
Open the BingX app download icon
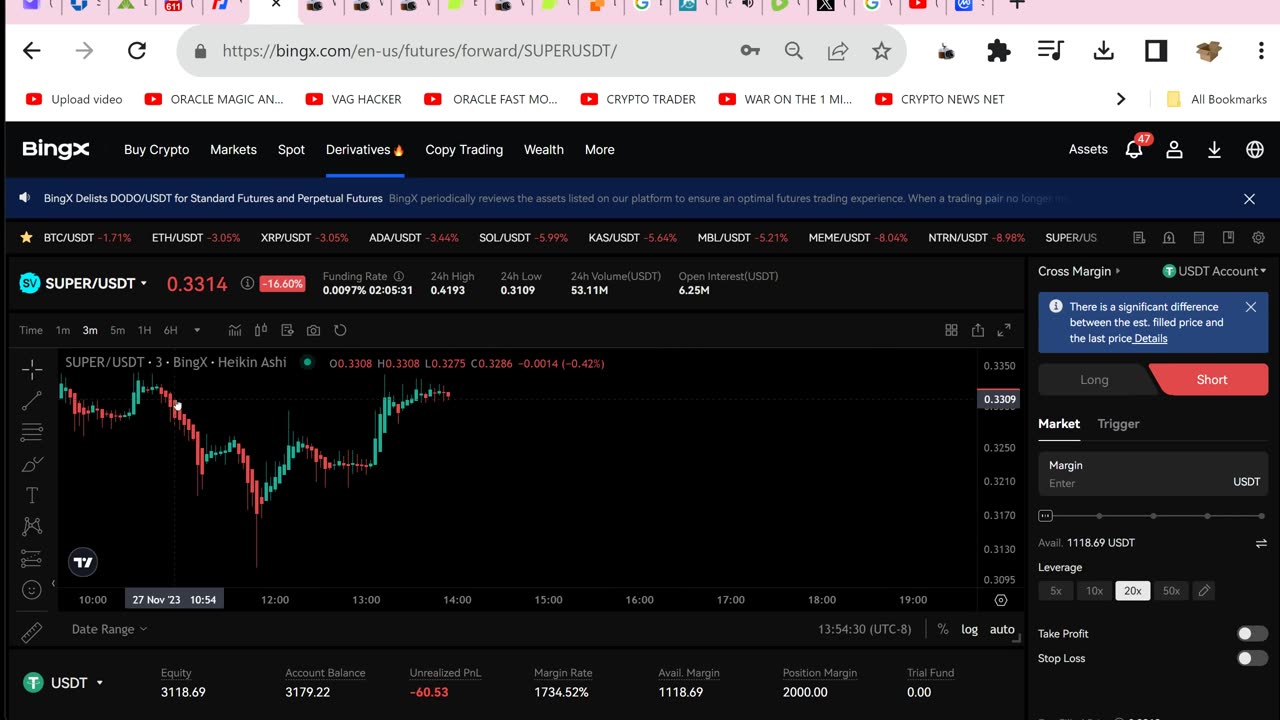pos(1214,150)
